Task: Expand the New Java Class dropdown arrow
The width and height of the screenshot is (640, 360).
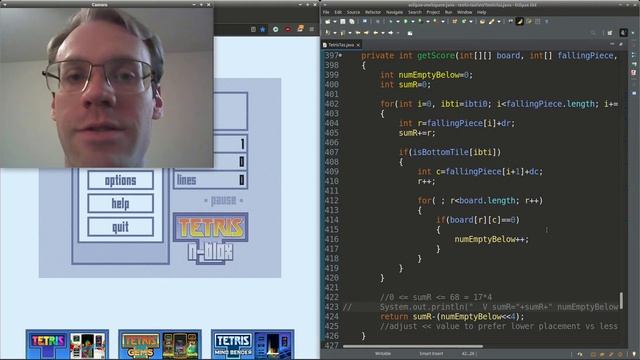Action: (x=471, y=22)
